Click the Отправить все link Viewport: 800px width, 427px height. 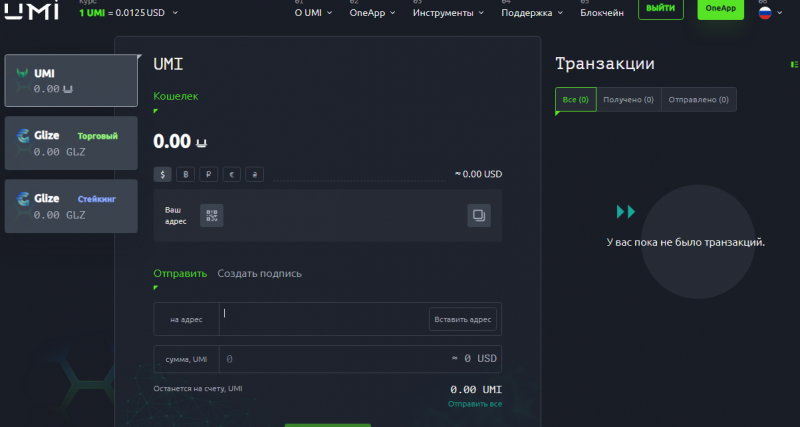tap(475, 404)
